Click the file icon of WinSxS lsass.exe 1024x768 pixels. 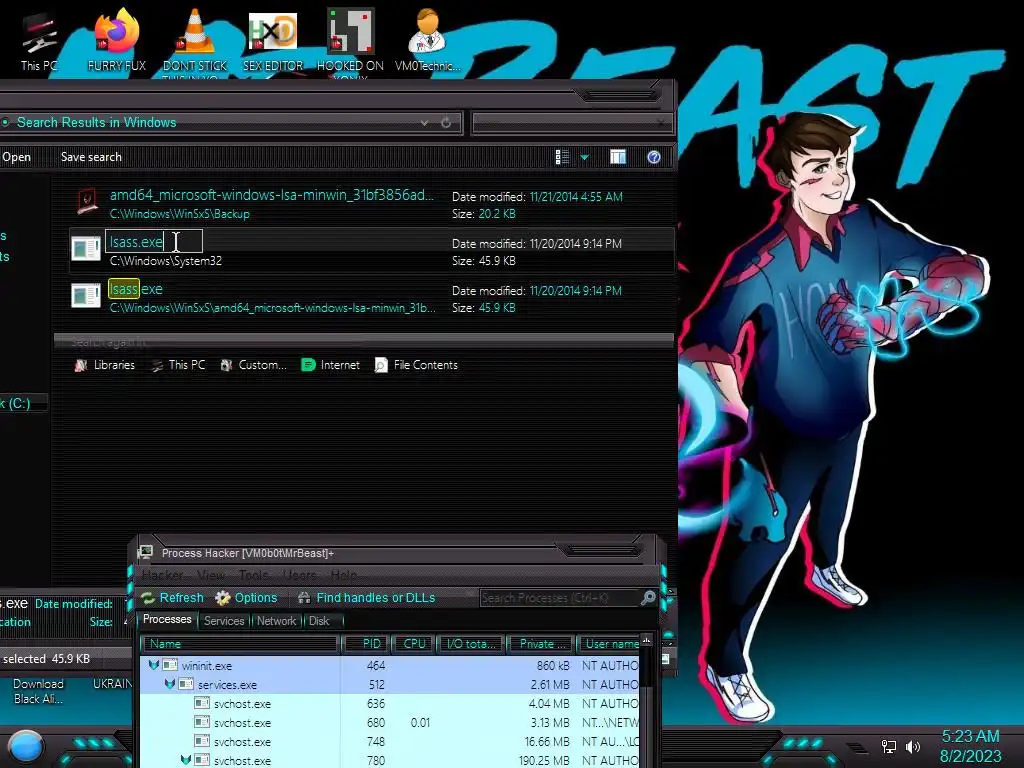[86, 296]
